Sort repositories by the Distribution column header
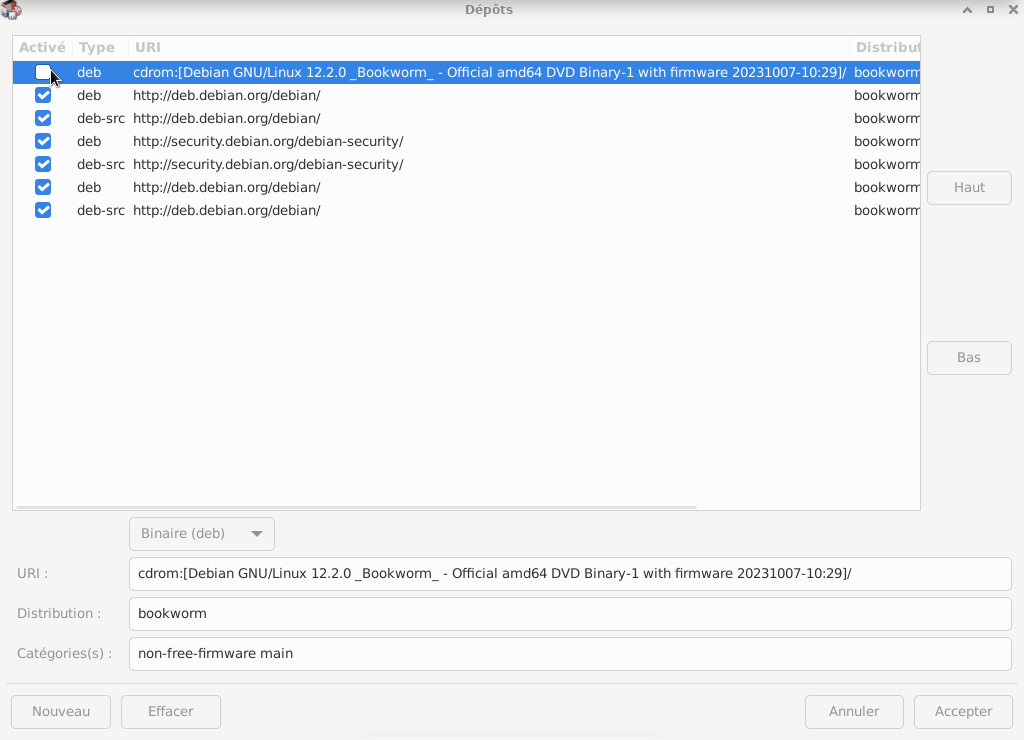Screen dimensions: 1024x740 click(885, 48)
